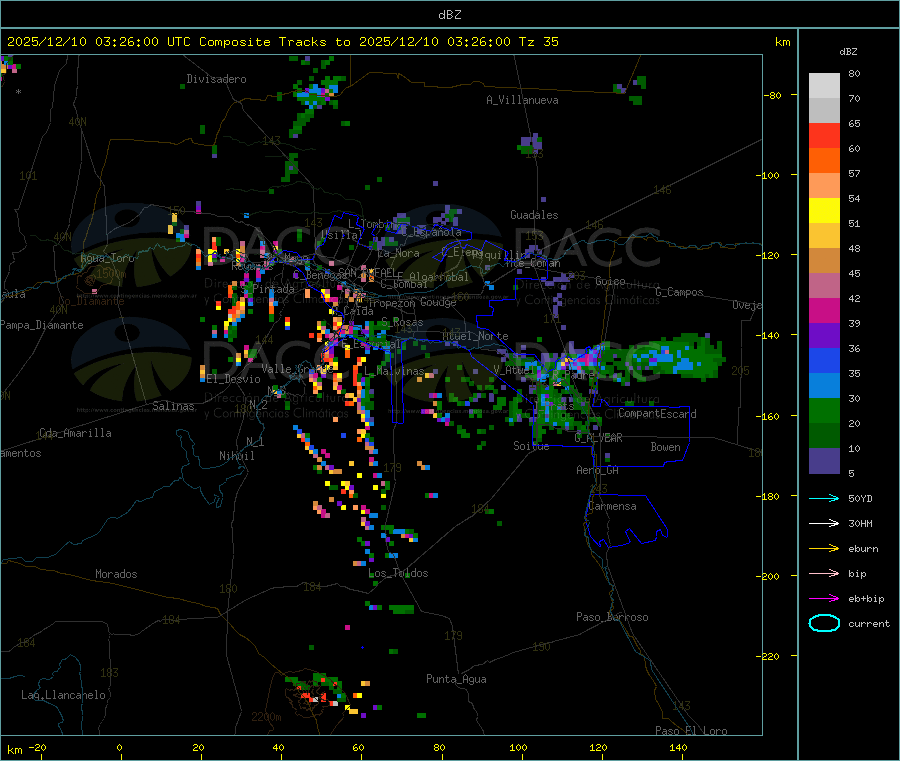Screen dimensions: 900x761
Task: Click the Nihuil location label
Action: (236, 456)
